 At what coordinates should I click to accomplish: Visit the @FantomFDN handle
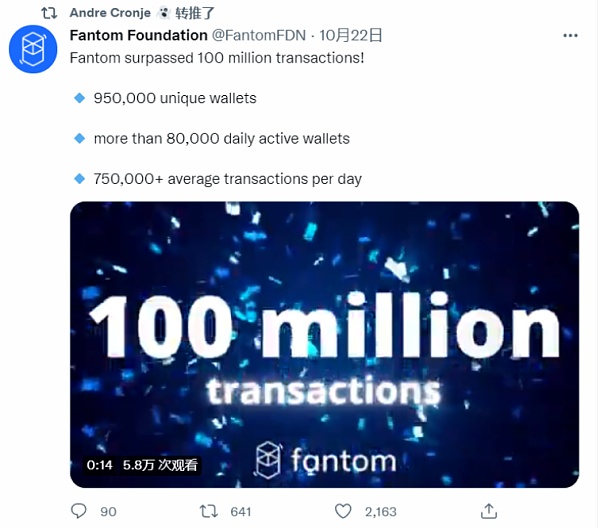(x=259, y=35)
